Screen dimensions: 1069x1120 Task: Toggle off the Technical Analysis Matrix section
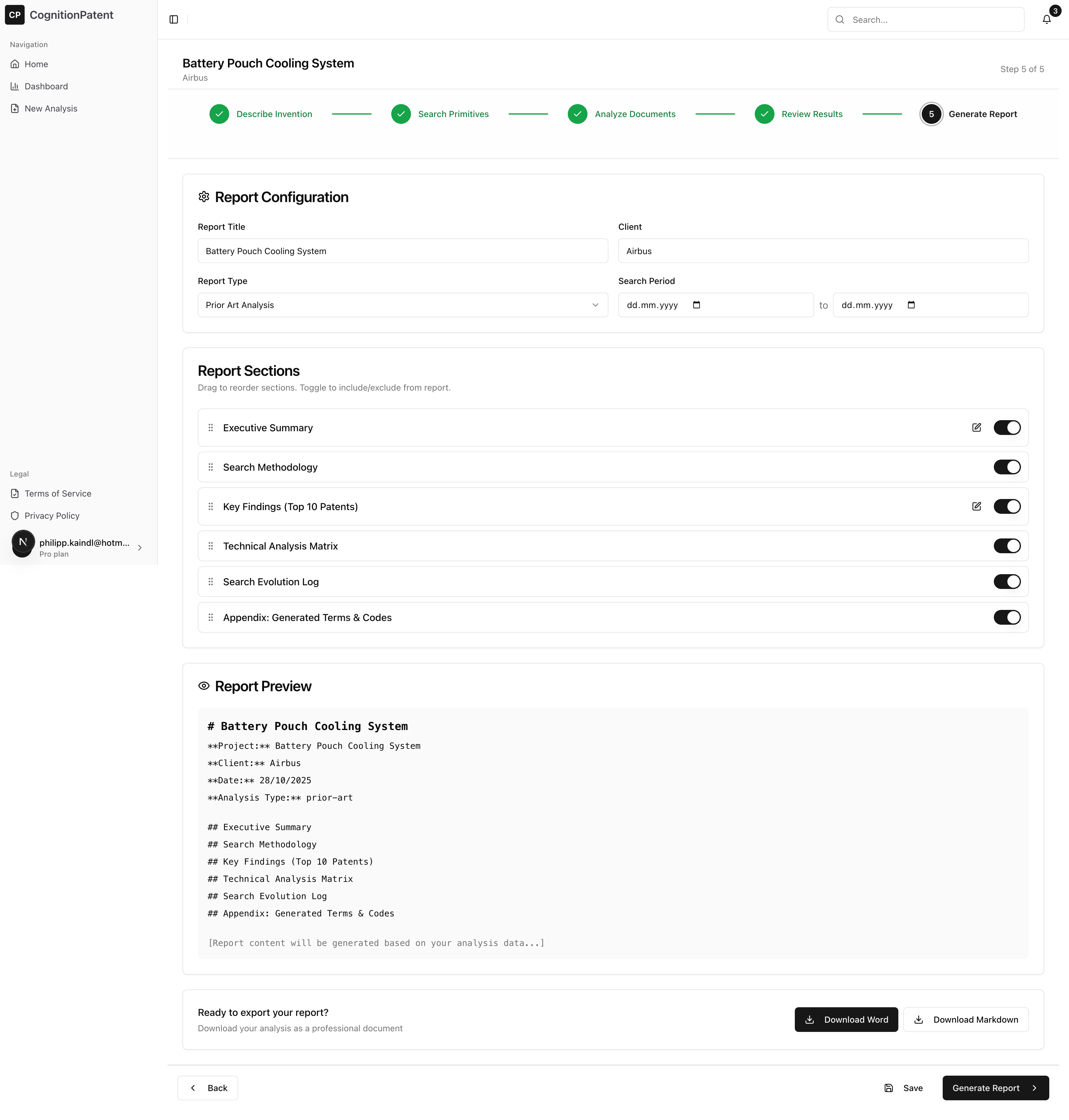pyautogui.click(x=1007, y=545)
